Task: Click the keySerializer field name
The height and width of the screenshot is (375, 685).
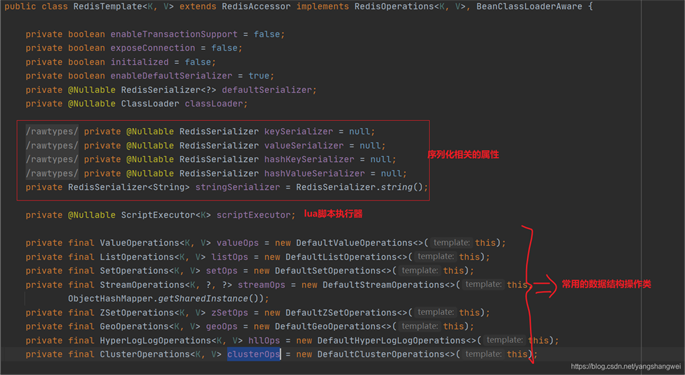Action: coord(298,132)
